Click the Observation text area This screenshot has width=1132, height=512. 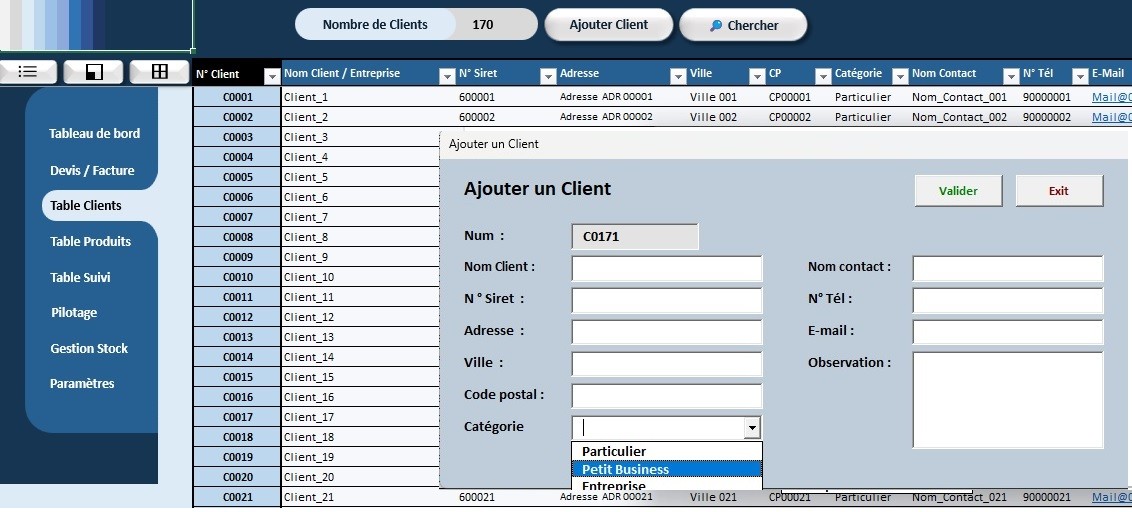(x=1008, y=400)
